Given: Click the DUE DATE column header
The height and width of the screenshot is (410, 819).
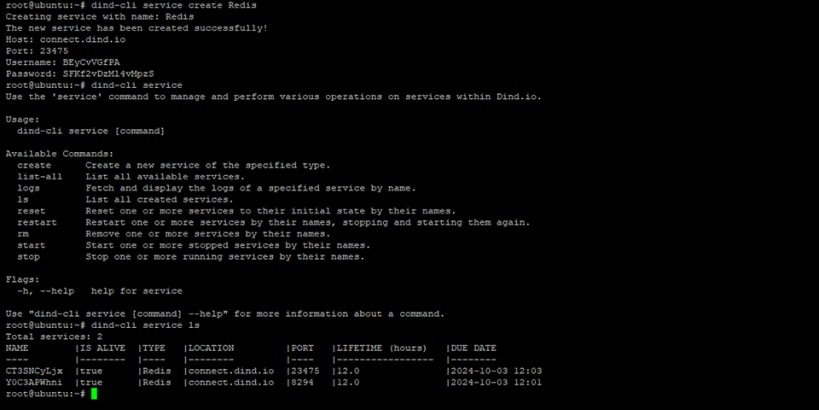Looking at the screenshot, I should click(x=473, y=348).
